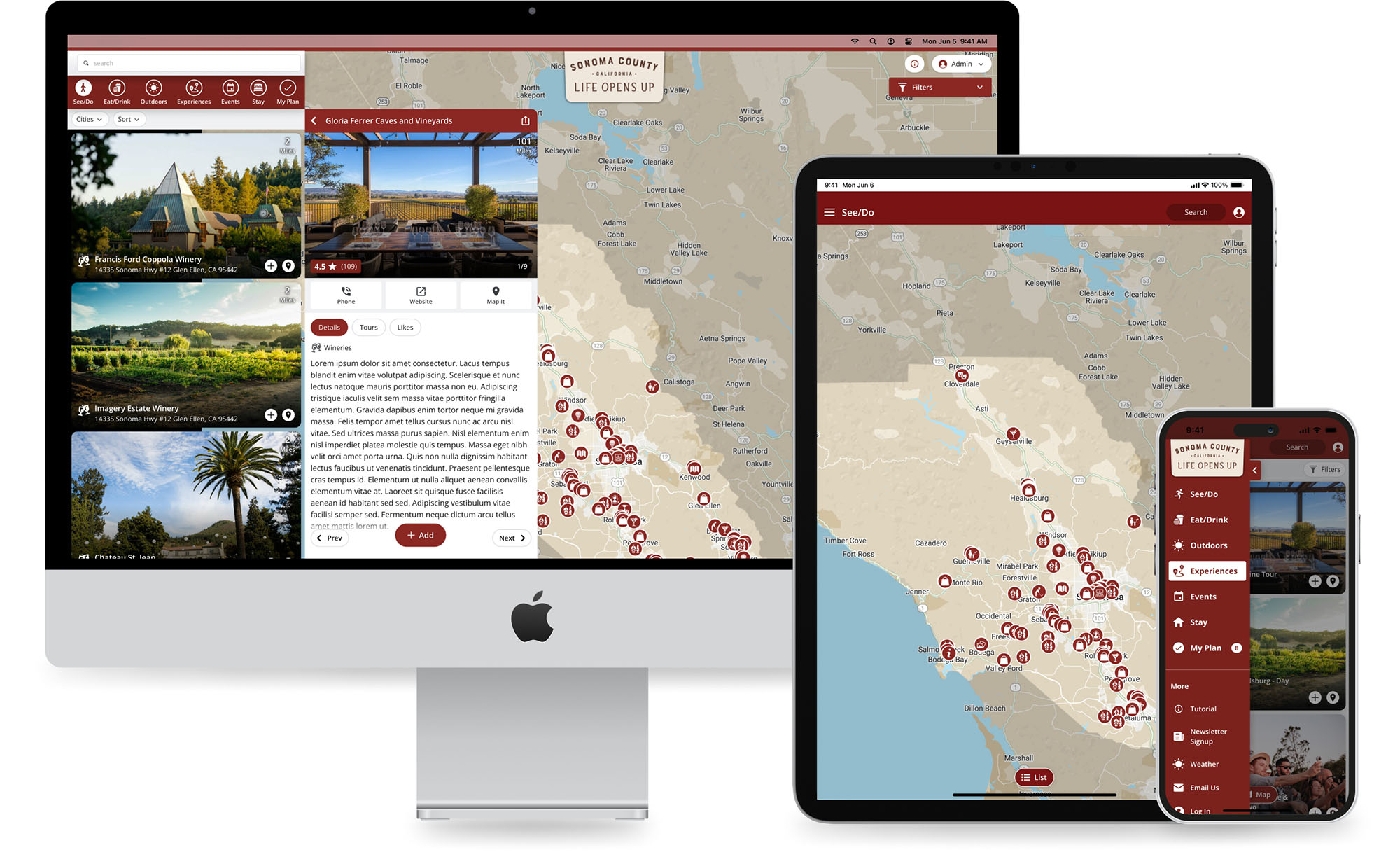Image resolution: width=1400 pixels, height=857 pixels.
Task: Click the See/Do navigation icon
Action: 81,89
